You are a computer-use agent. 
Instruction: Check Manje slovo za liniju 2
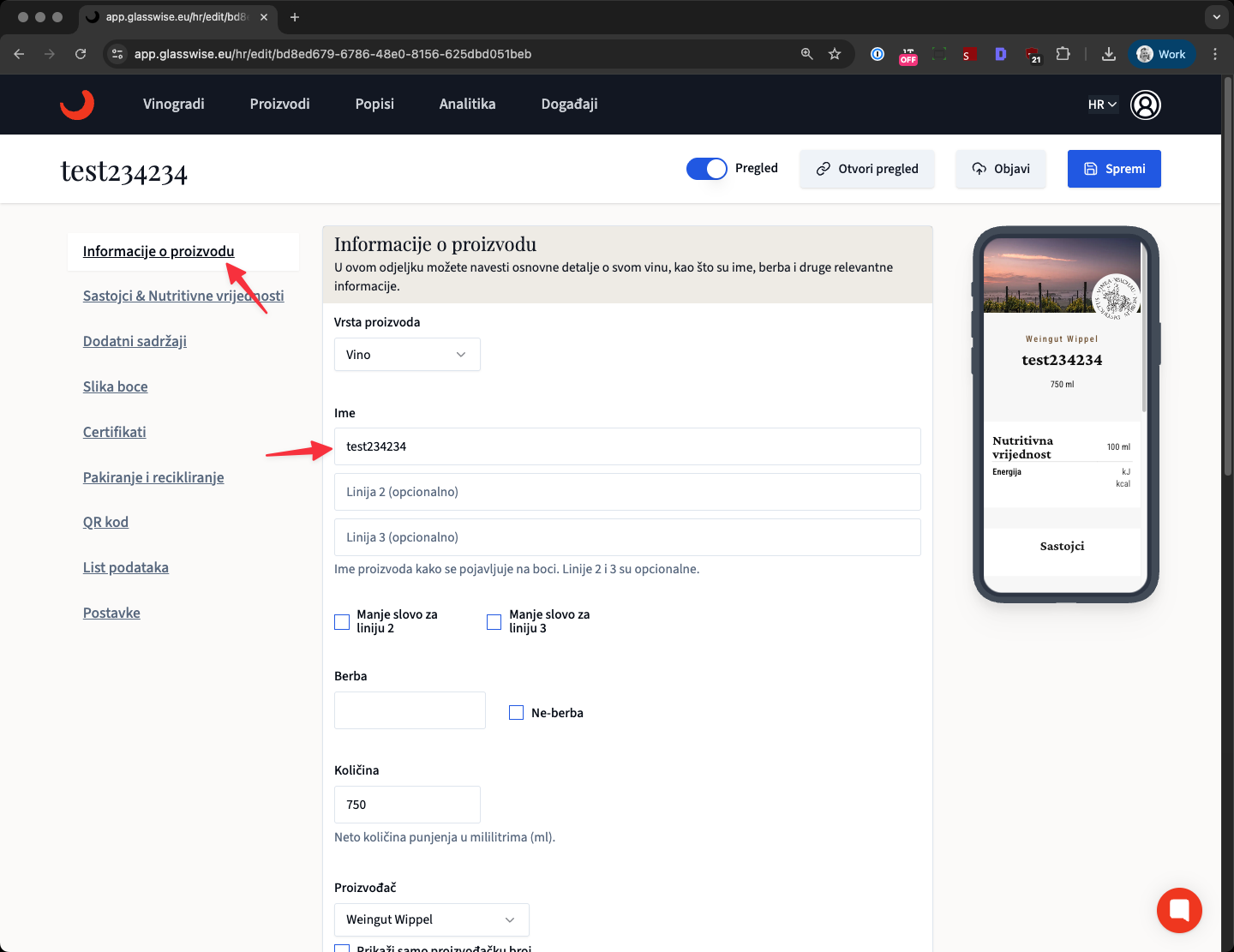coord(342,622)
